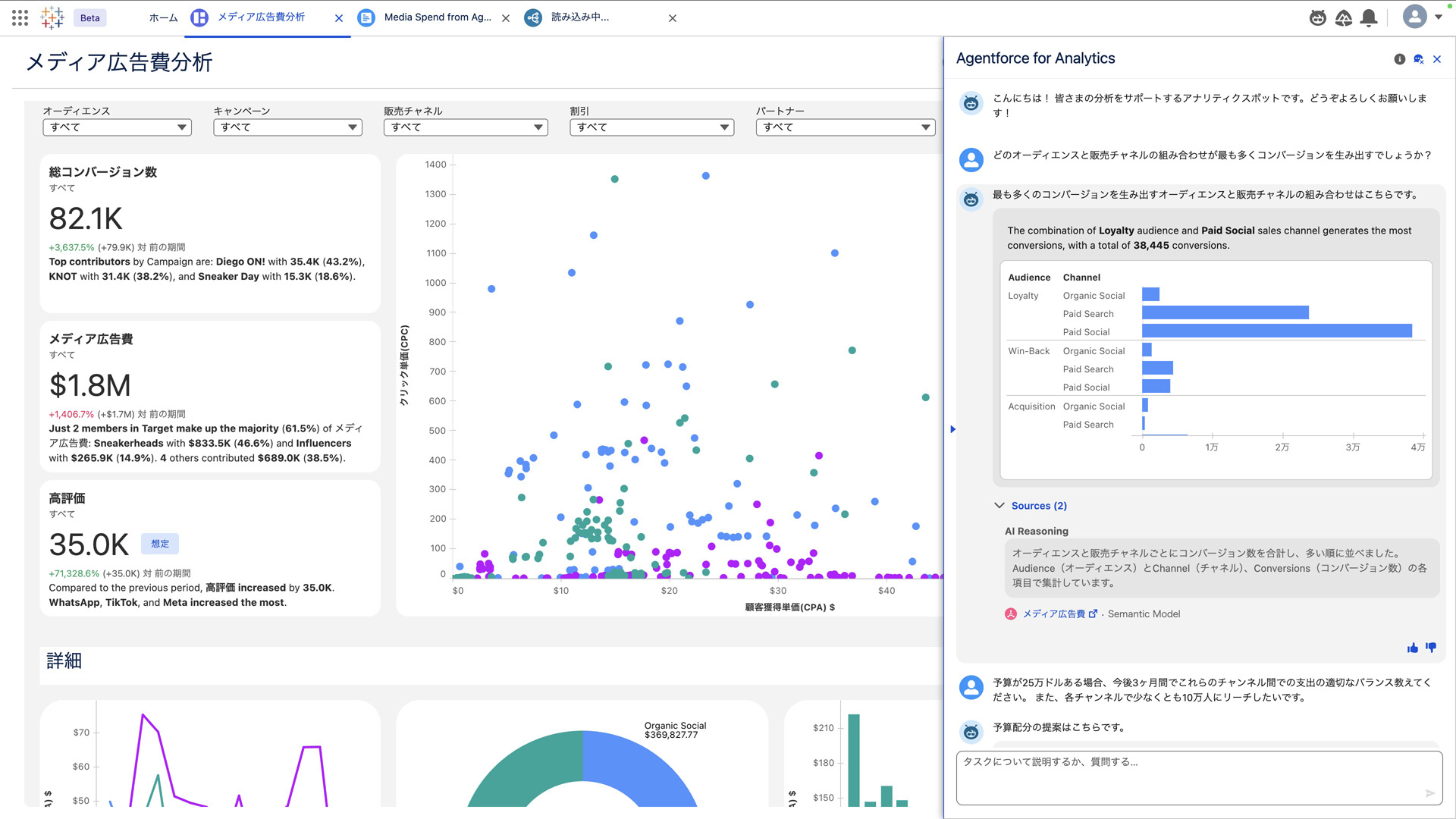Click the flow icon on 読み込み中 tab
The width and height of the screenshot is (1456, 819).
tap(533, 17)
